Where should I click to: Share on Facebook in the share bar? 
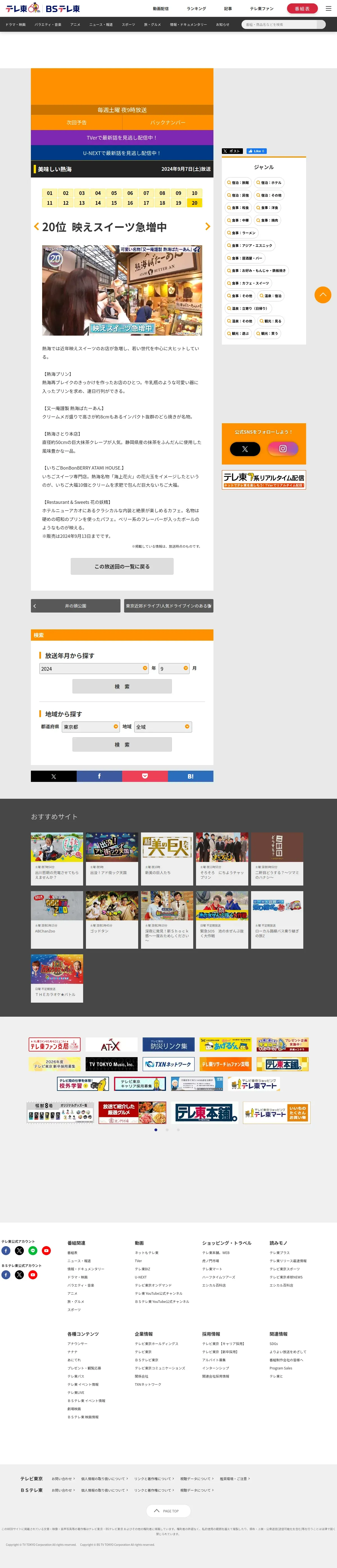coord(99,776)
